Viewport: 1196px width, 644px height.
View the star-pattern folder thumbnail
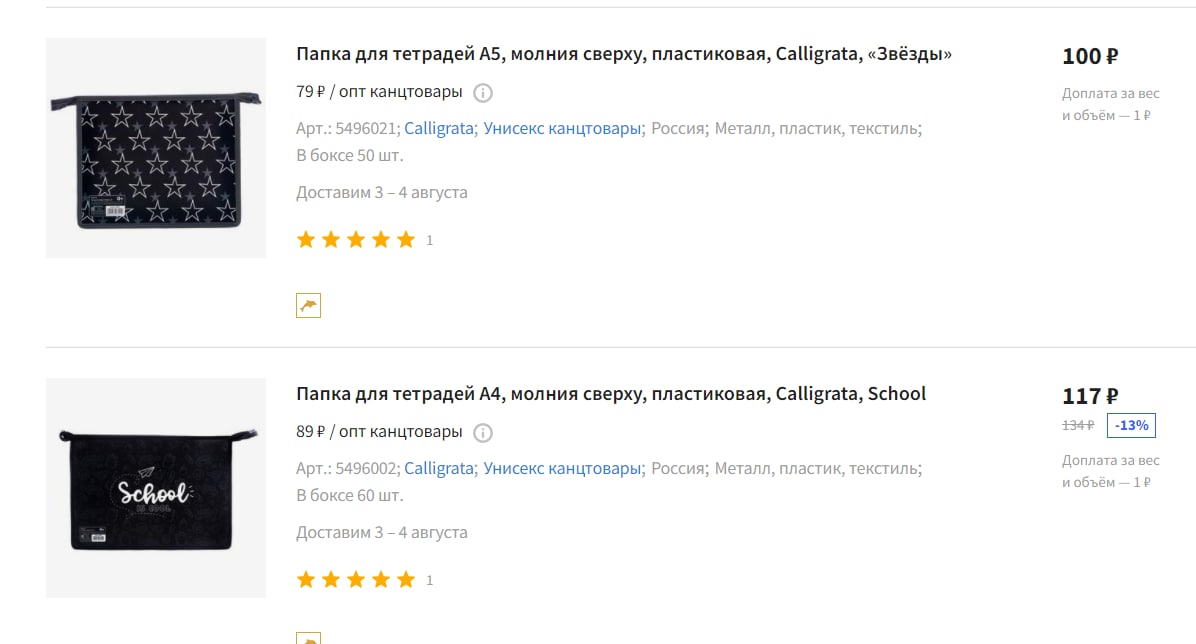(x=156, y=148)
